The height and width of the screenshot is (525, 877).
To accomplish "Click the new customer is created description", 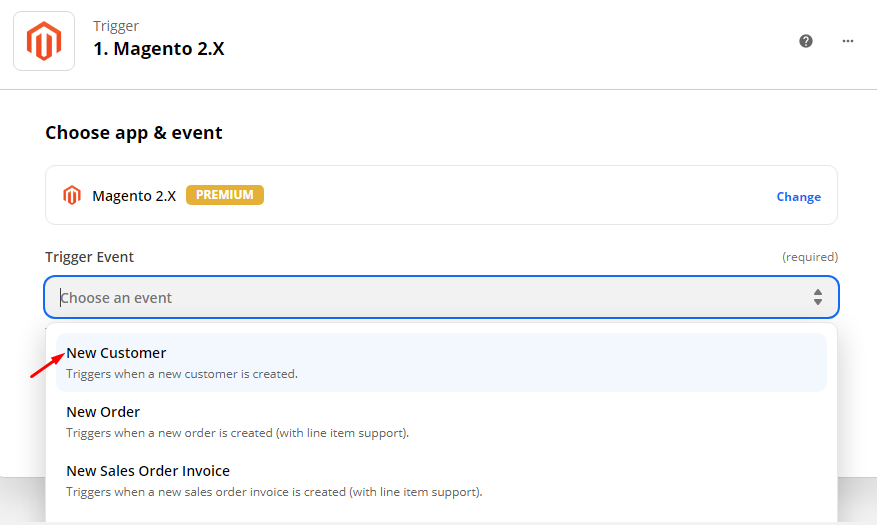I will (x=182, y=374).
